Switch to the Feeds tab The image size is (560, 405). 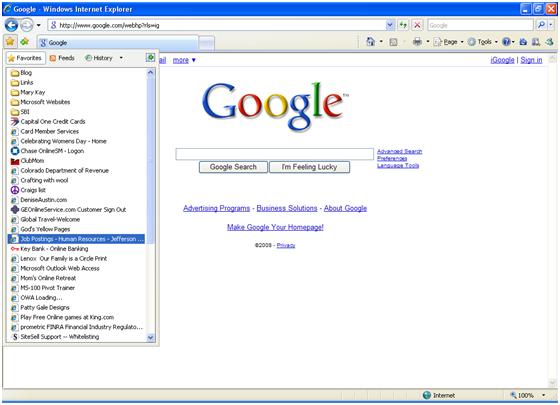pyautogui.click(x=62, y=58)
